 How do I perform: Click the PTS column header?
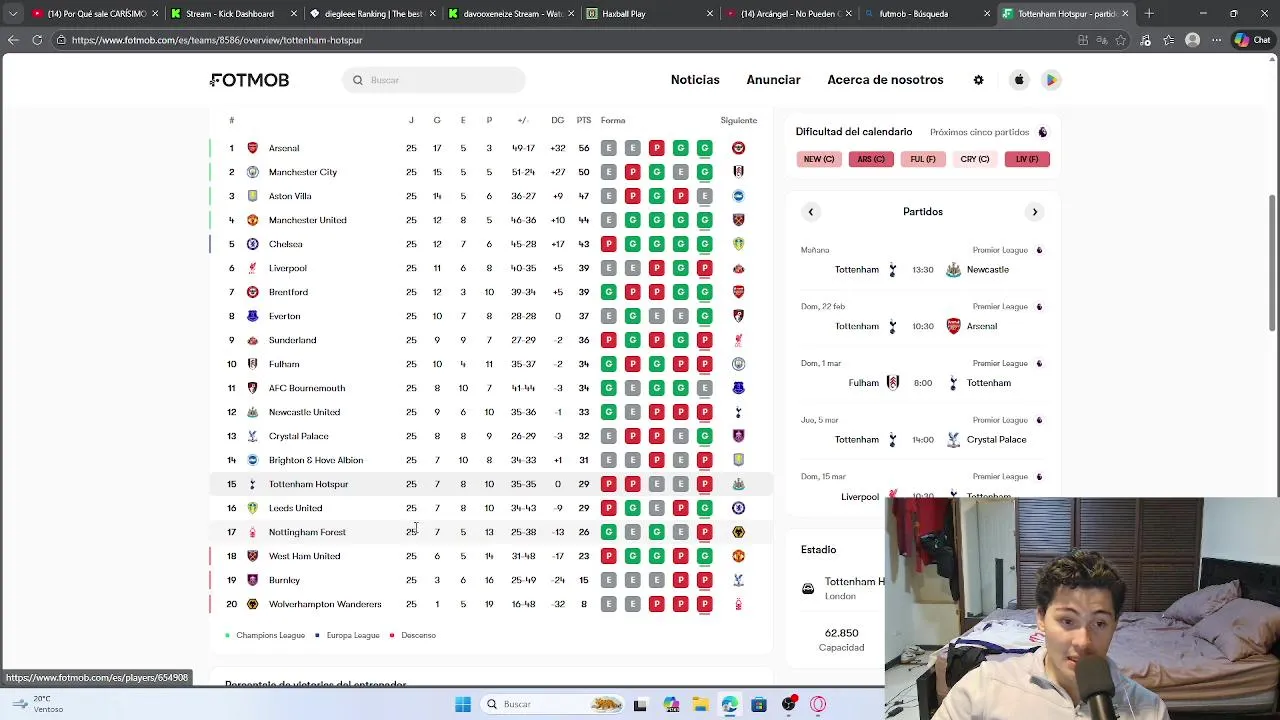click(583, 120)
